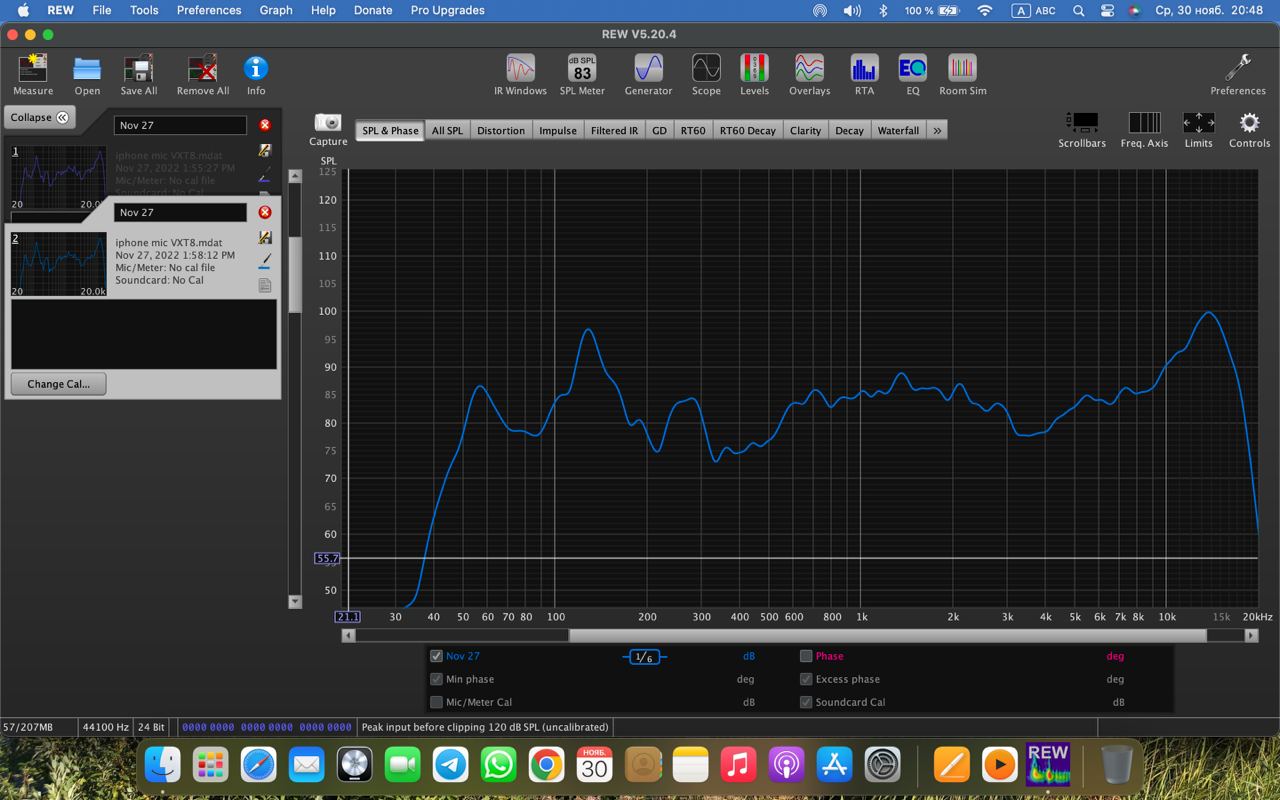The width and height of the screenshot is (1280, 800).
Task: Toggle the Excess phase checkbox
Action: click(806, 679)
